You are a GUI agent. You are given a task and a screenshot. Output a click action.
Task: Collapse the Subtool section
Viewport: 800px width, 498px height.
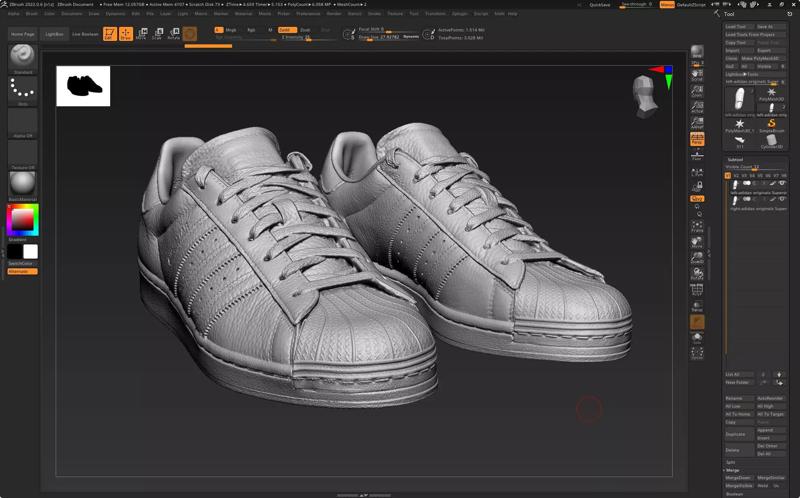(735, 159)
